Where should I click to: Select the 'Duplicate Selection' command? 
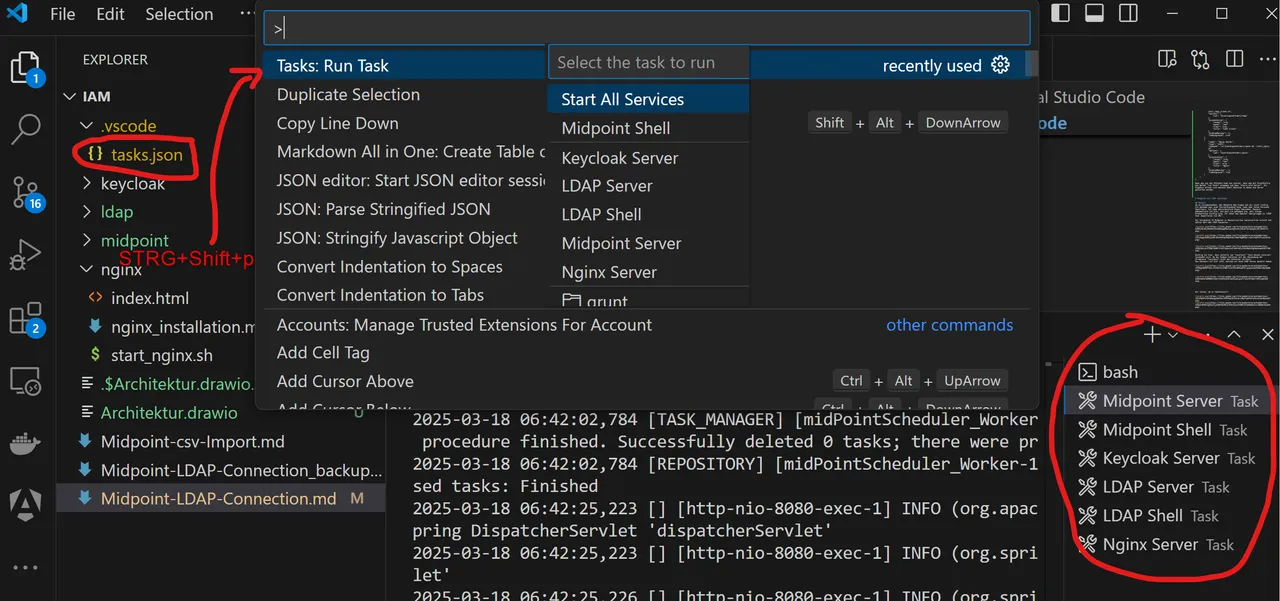pos(348,95)
